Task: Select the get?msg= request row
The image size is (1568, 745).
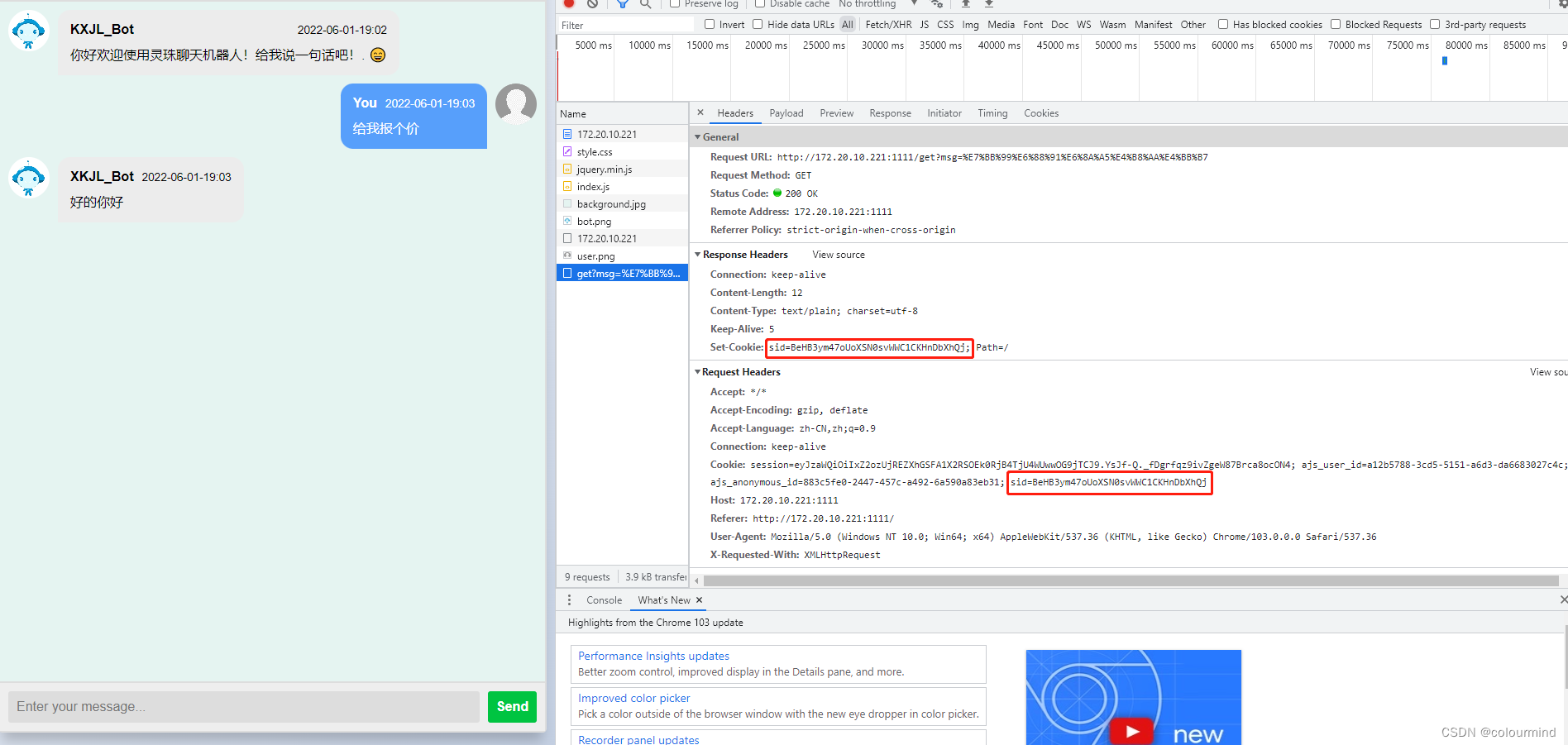Action: pos(622,273)
